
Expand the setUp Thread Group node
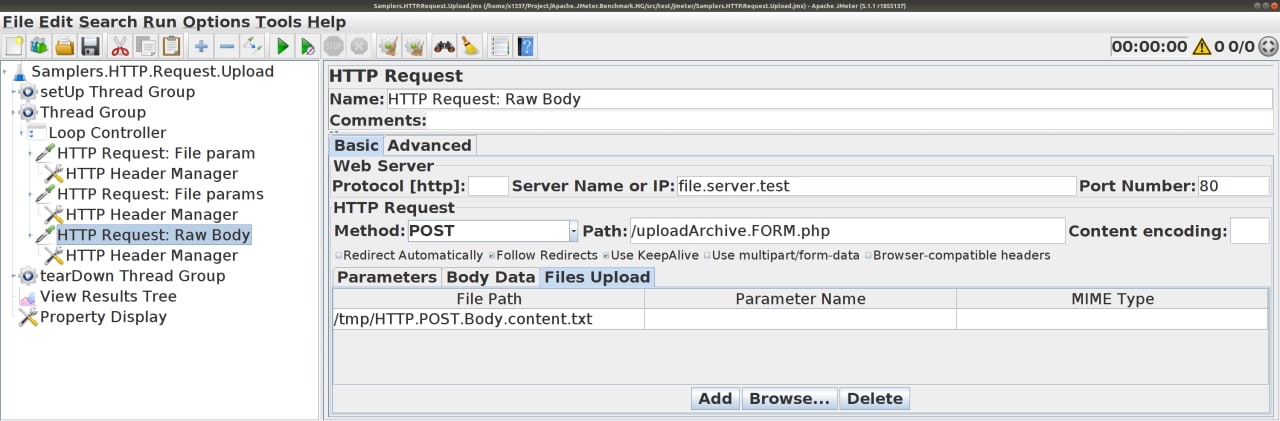click(14, 92)
